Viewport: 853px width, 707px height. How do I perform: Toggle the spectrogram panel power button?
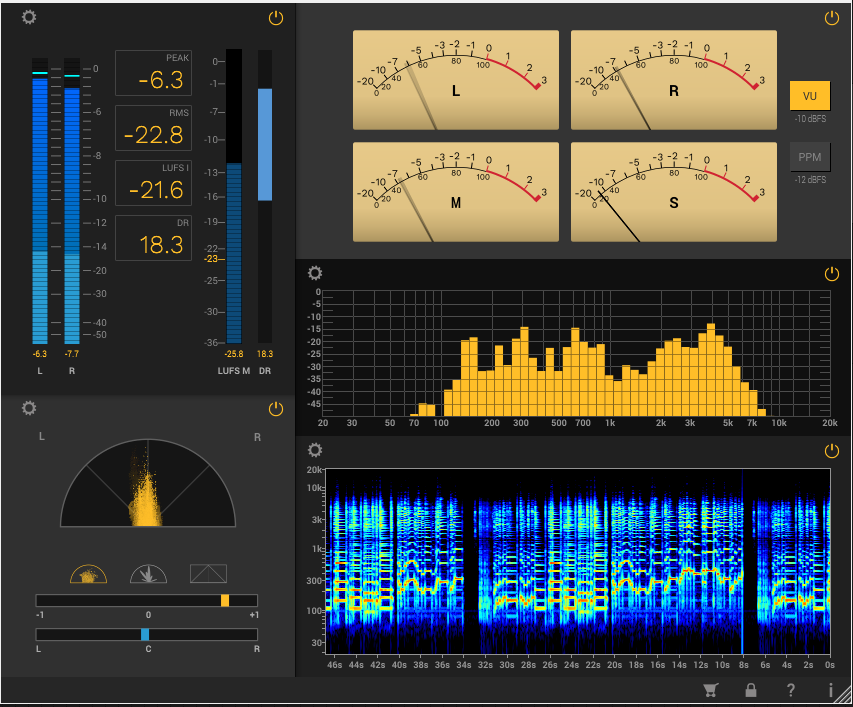pos(831,451)
